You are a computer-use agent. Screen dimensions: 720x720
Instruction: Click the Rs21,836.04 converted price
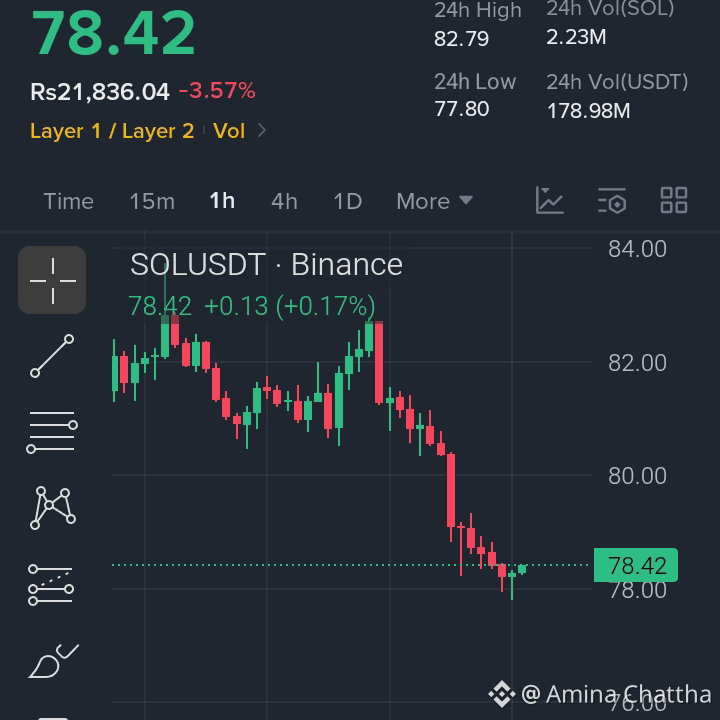[x=100, y=91]
